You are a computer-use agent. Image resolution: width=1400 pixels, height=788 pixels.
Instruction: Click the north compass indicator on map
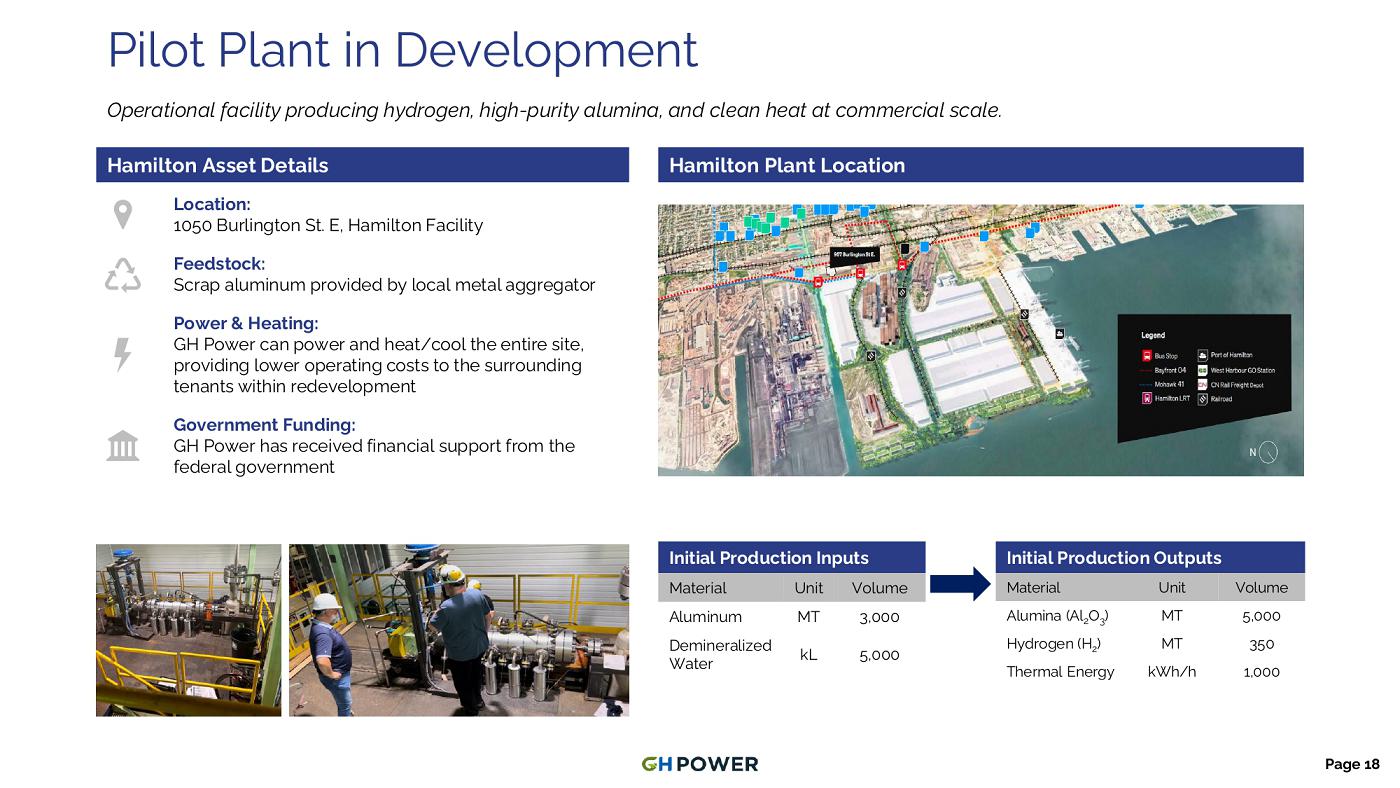point(1264,452)
